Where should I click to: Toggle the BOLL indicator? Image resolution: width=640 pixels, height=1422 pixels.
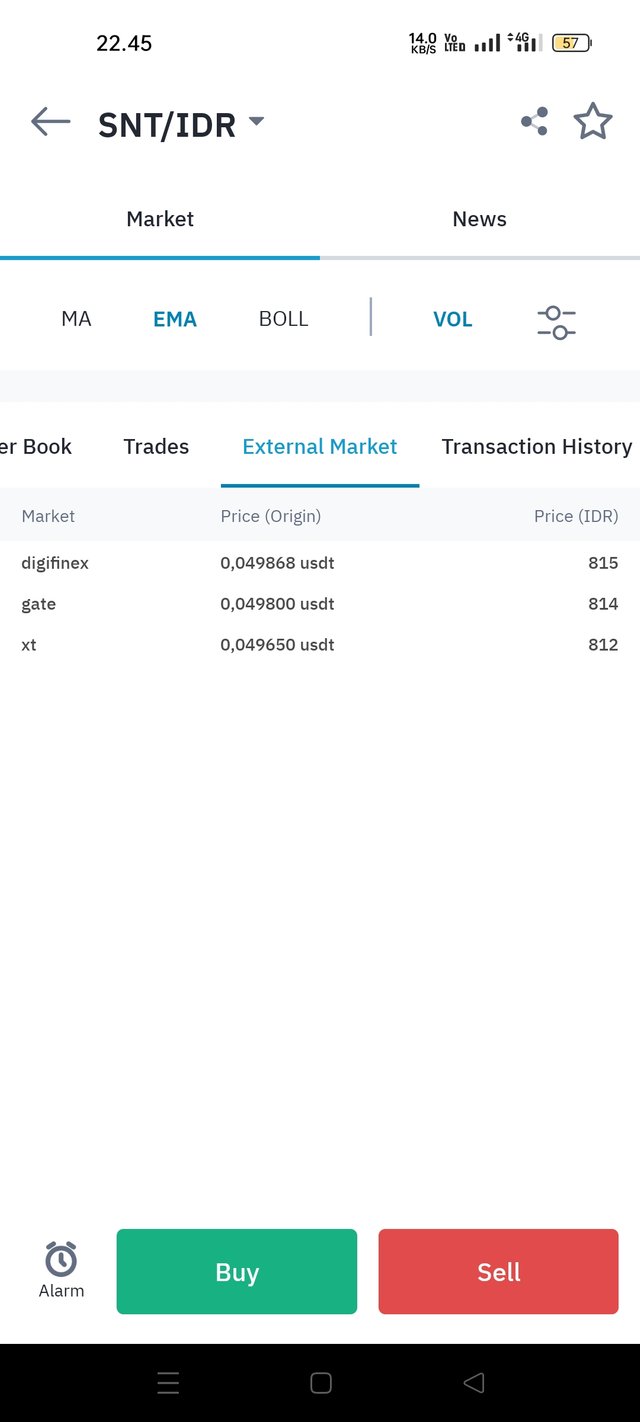coord(283,319)
